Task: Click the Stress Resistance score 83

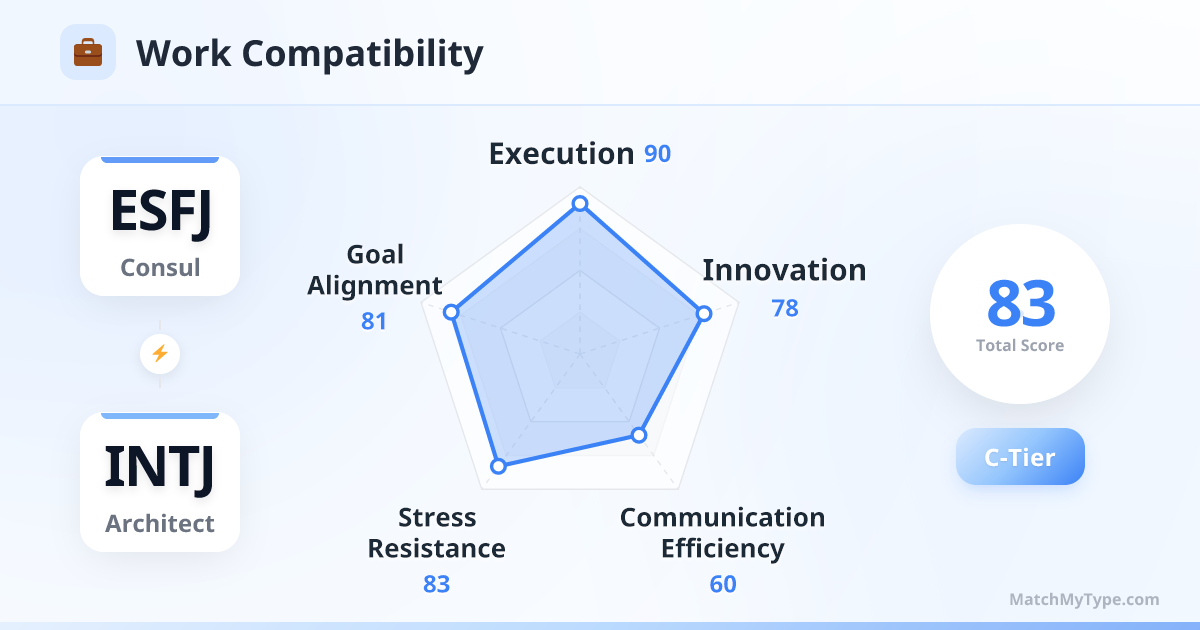Action: [x=437, y=584]
